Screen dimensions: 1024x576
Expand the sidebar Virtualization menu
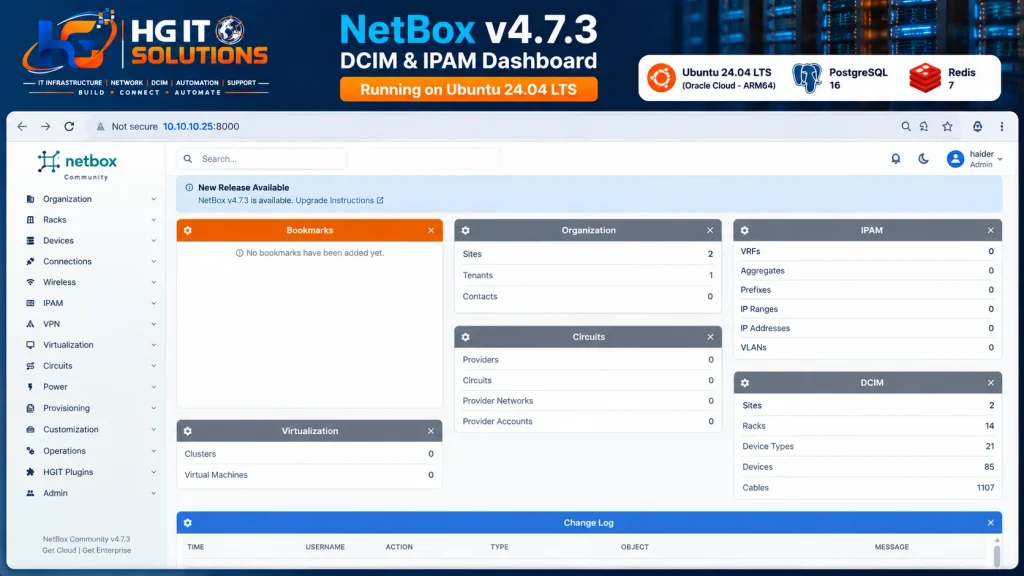(x=91, y=345)
